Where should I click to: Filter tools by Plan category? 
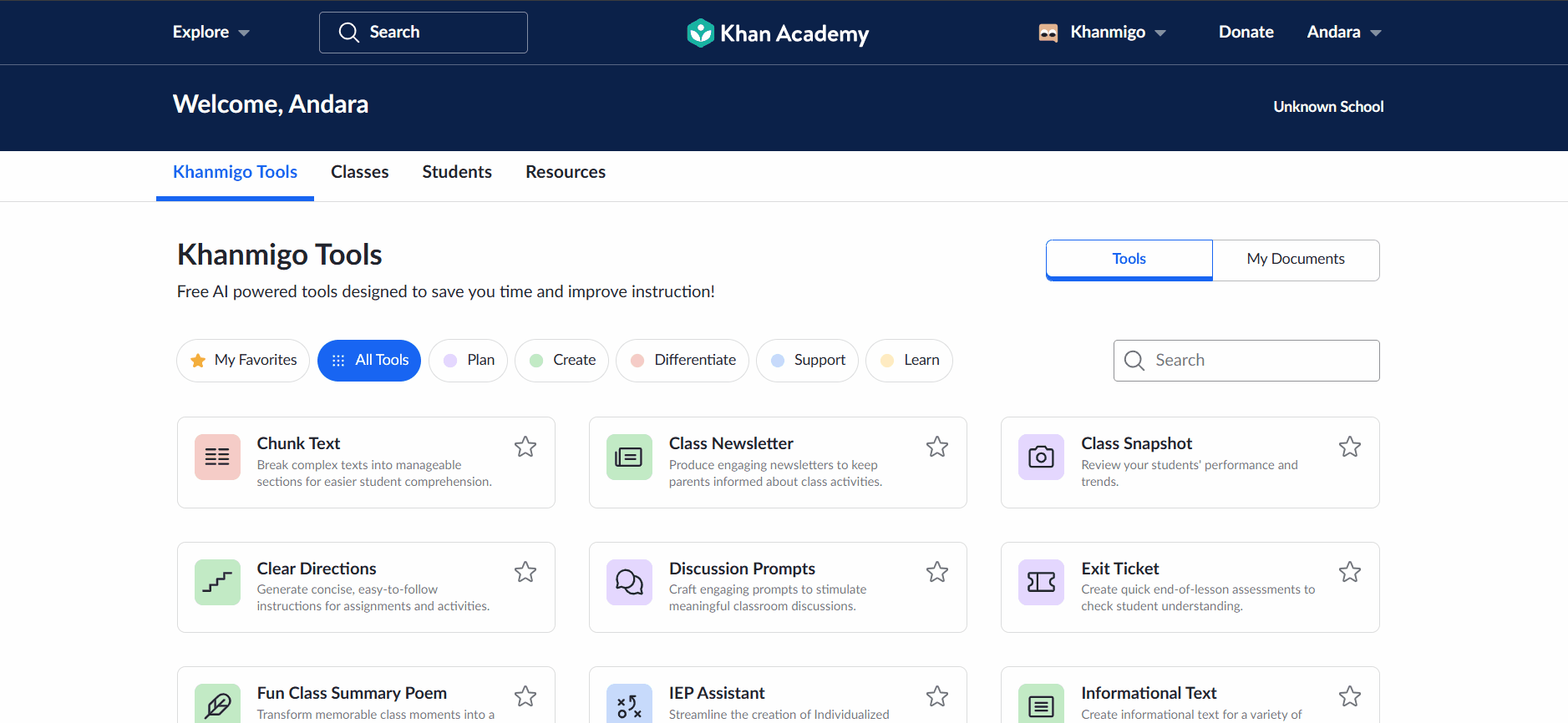469,361
